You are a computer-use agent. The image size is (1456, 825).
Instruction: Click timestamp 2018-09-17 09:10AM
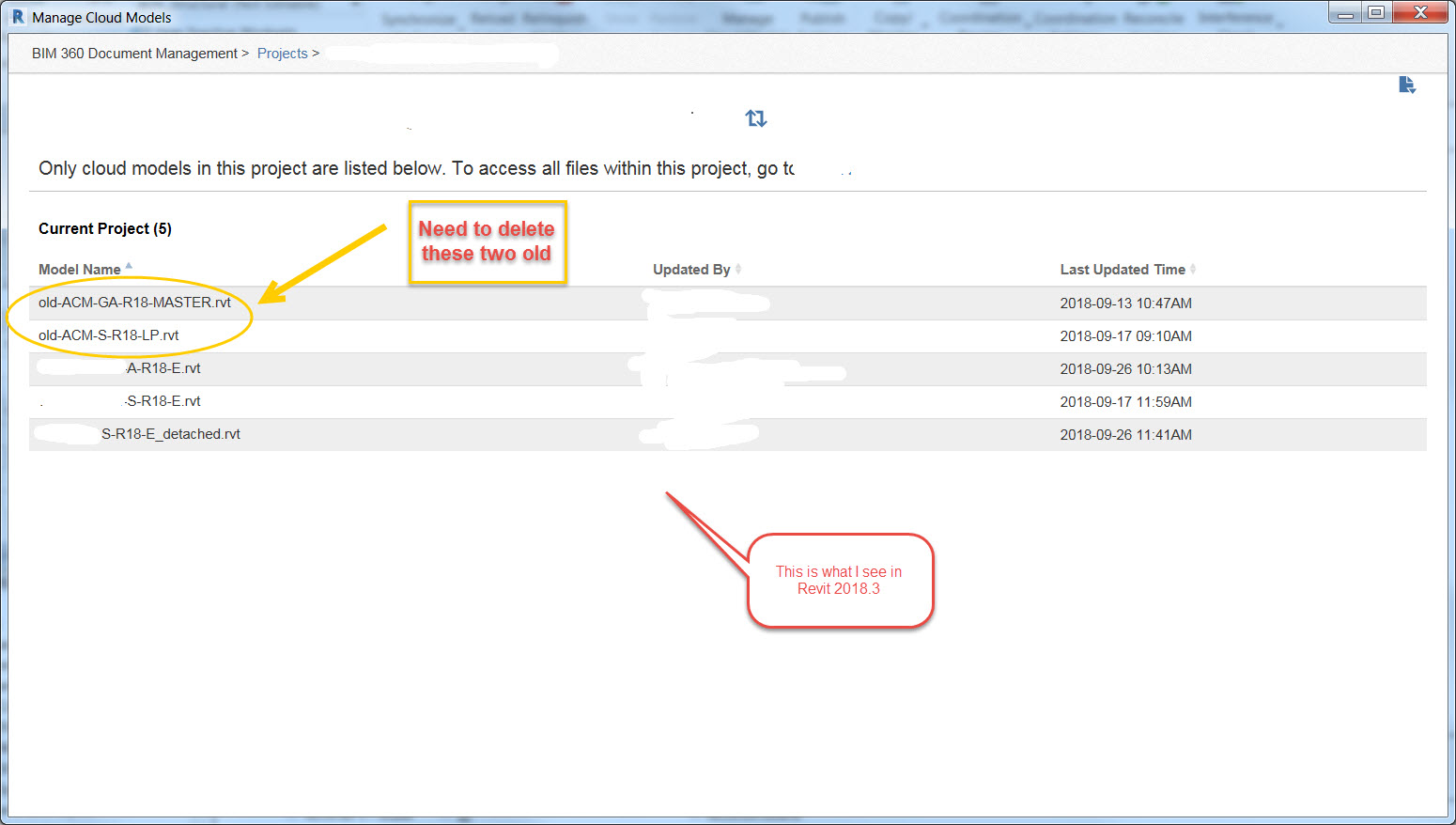pos(1125,336)
